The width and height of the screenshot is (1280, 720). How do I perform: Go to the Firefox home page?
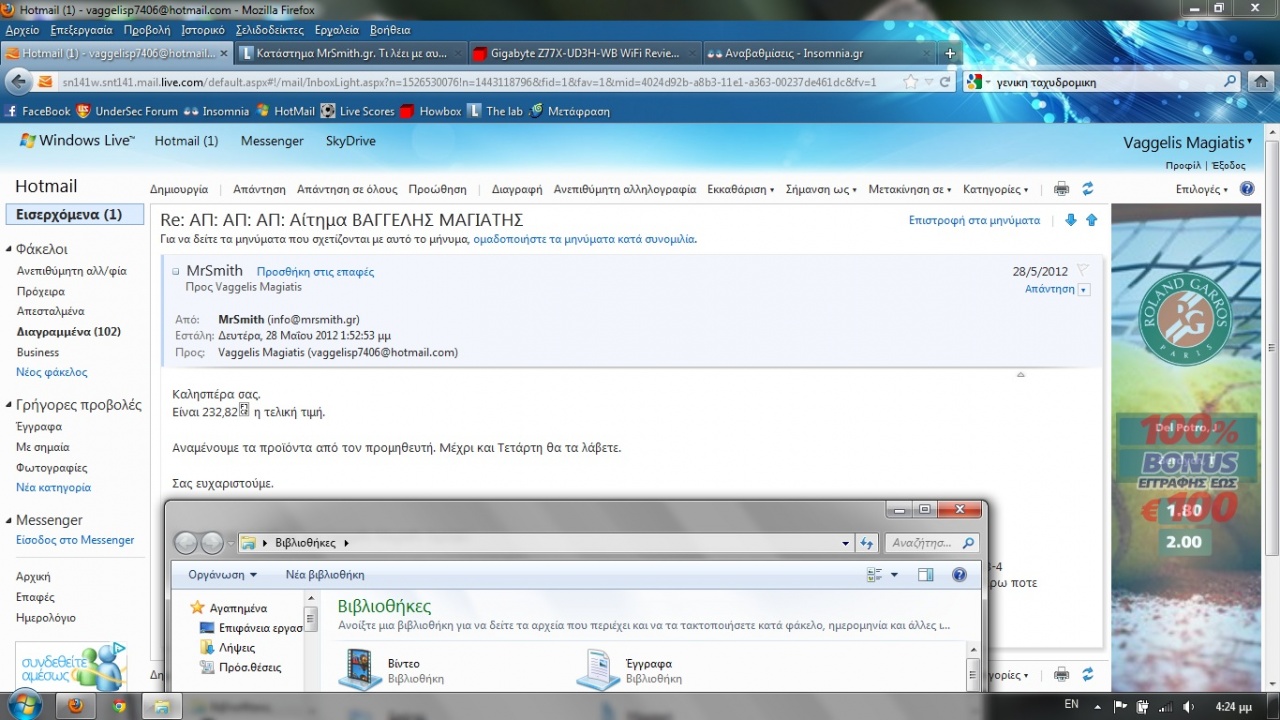[1262, 82]
